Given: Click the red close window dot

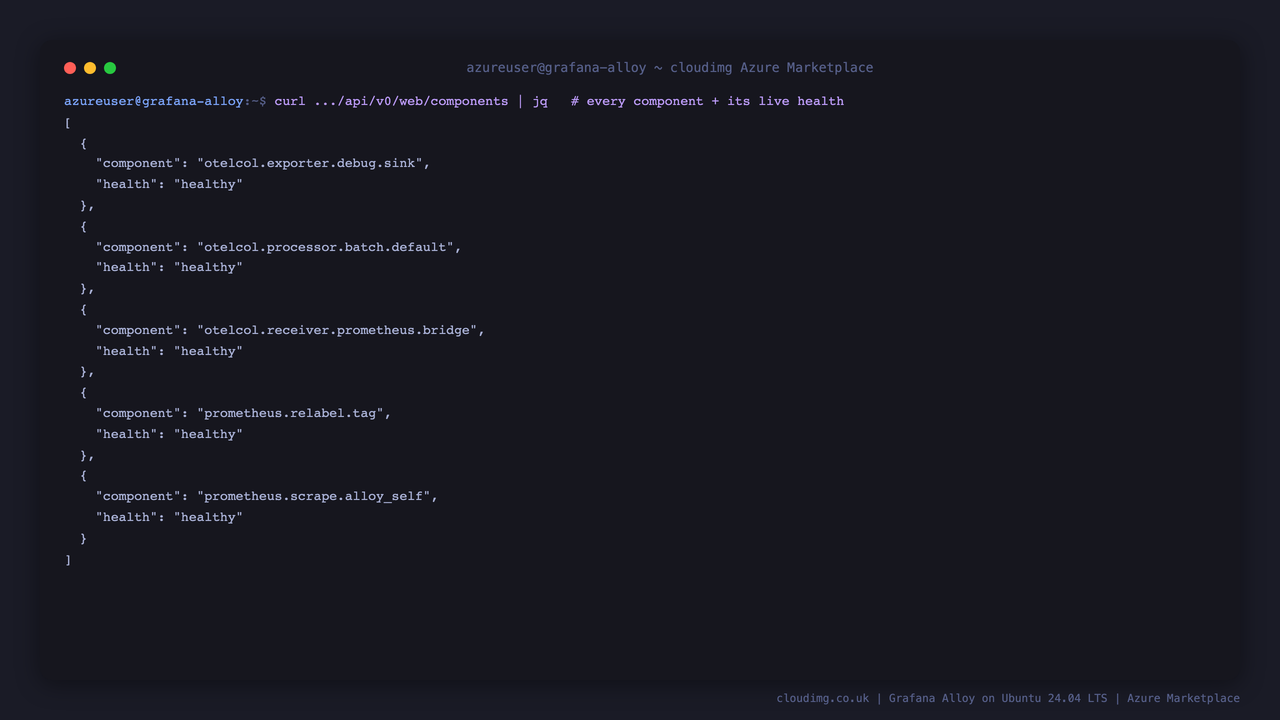Looking at the screenshot, I should (70, 68).
